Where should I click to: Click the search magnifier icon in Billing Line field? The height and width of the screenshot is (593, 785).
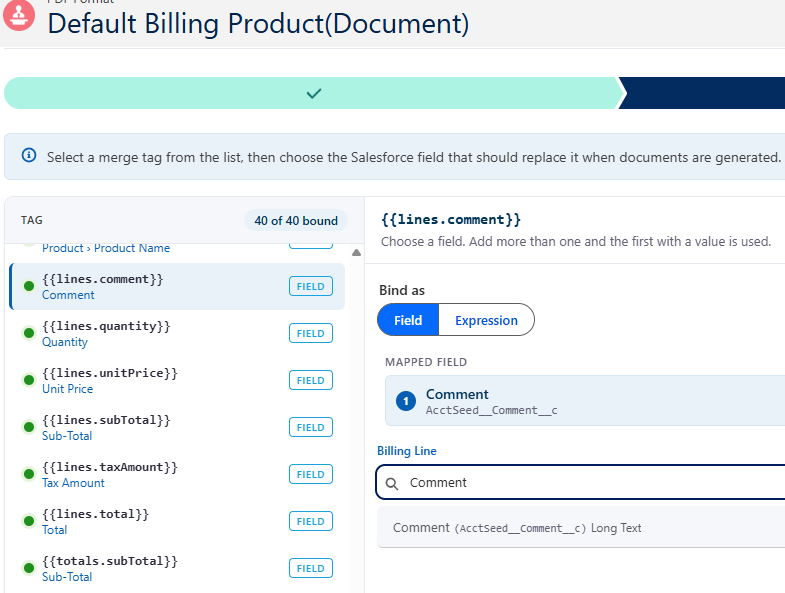[392, 483]
